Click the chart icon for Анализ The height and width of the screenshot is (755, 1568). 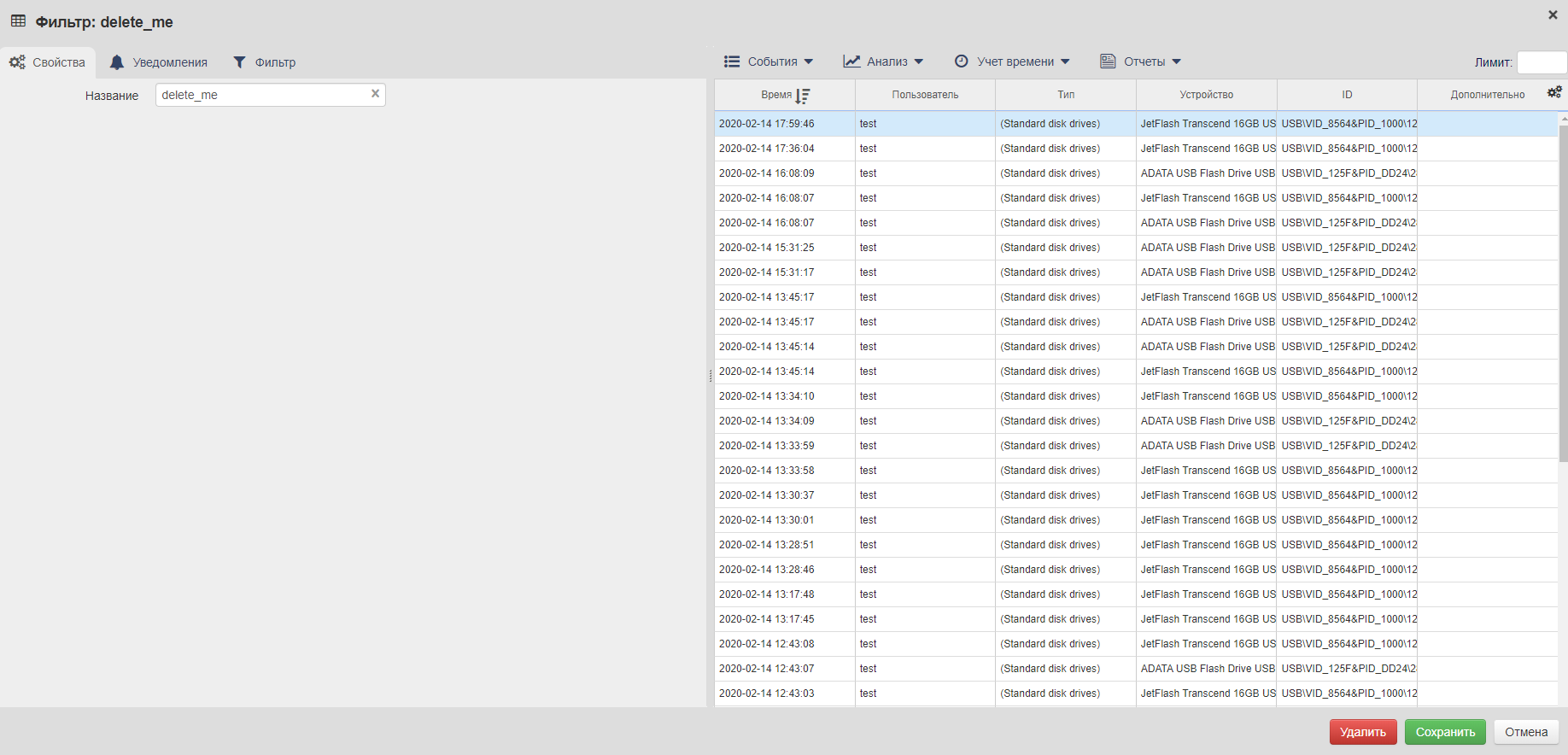coord(851,61)
